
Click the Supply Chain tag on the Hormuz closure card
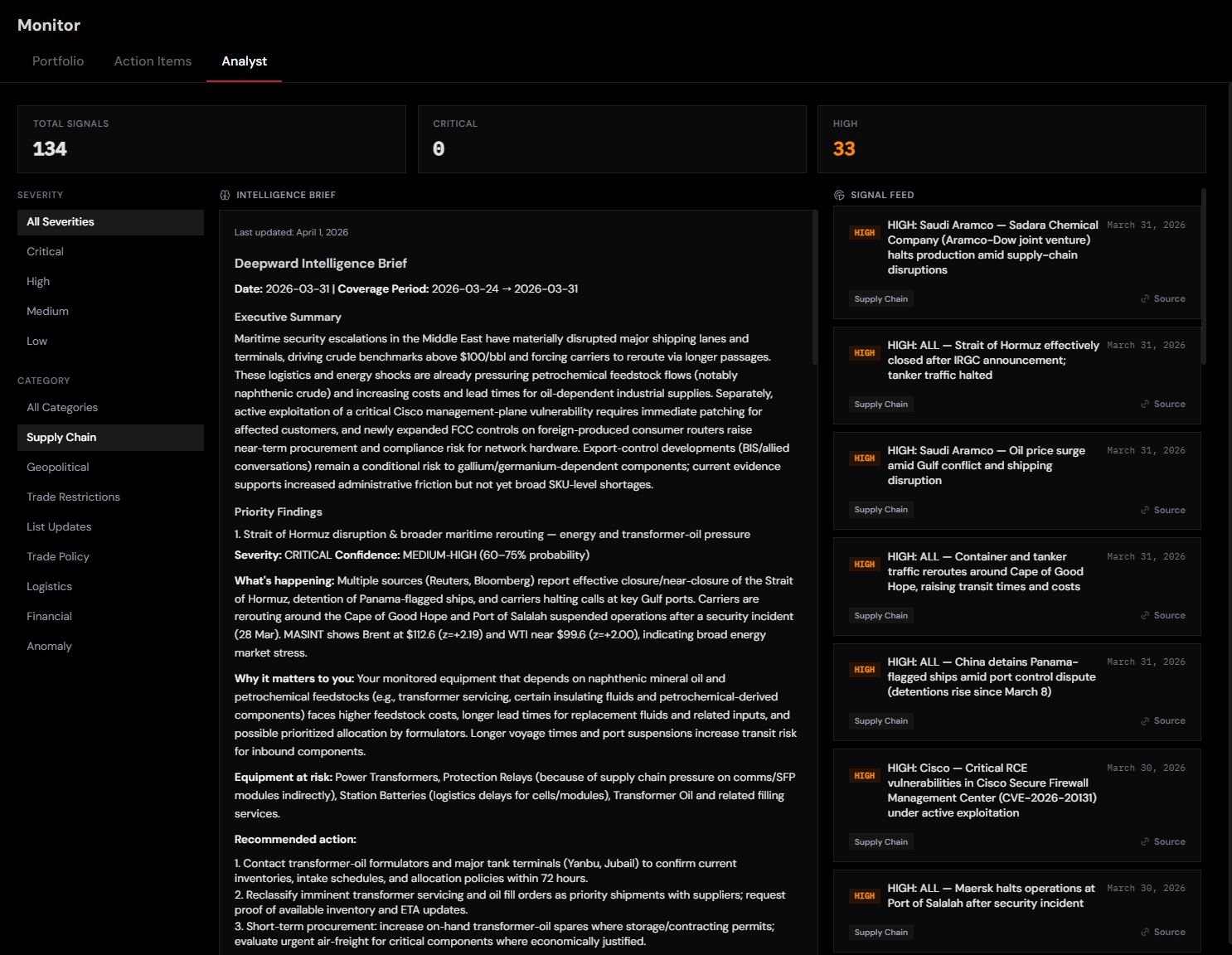tap(880, 404)
